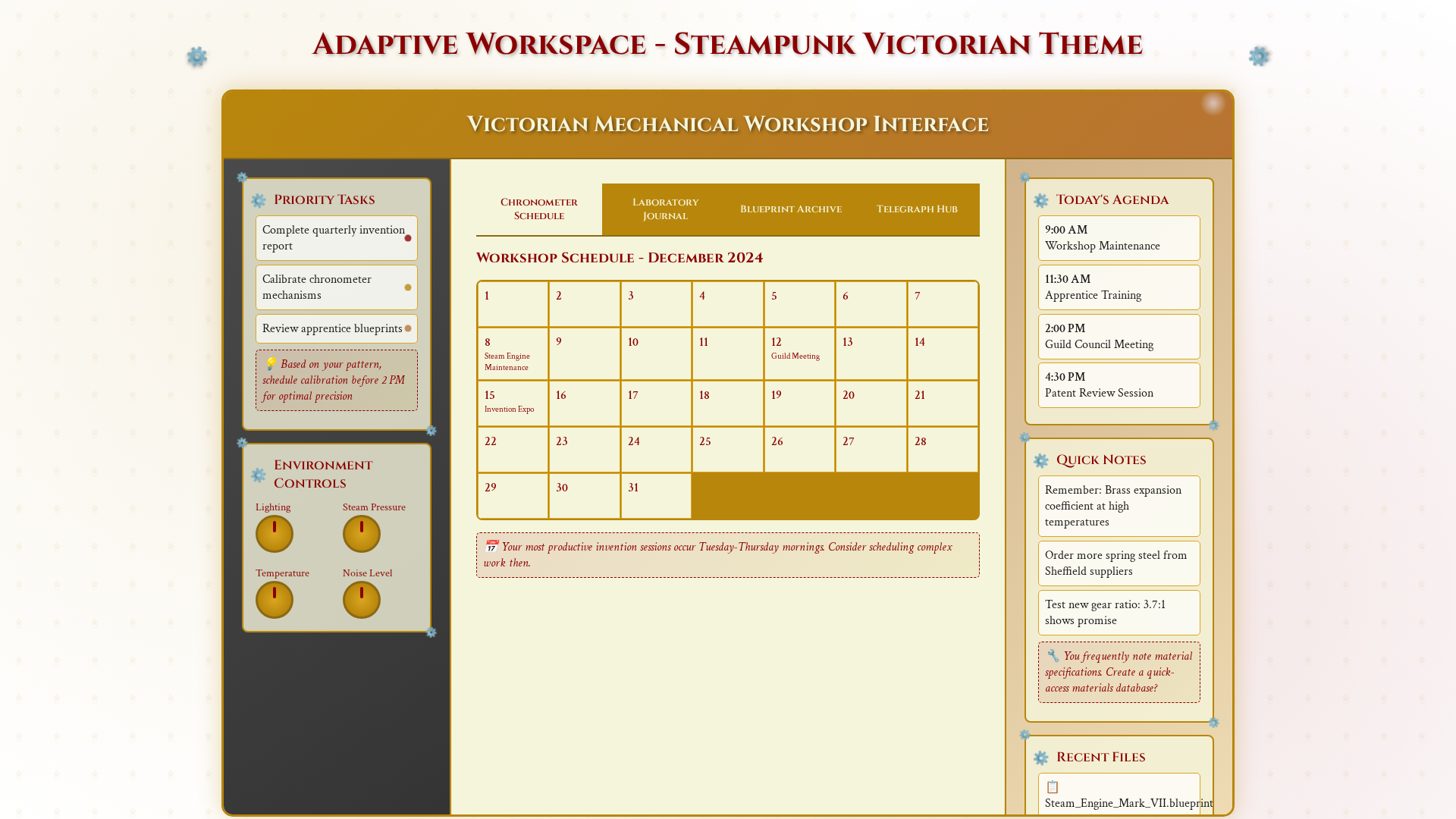Click the Noise Level knob
Image resolution: width=1456 pixels, height=819 pixels.
tap(362, 601)
